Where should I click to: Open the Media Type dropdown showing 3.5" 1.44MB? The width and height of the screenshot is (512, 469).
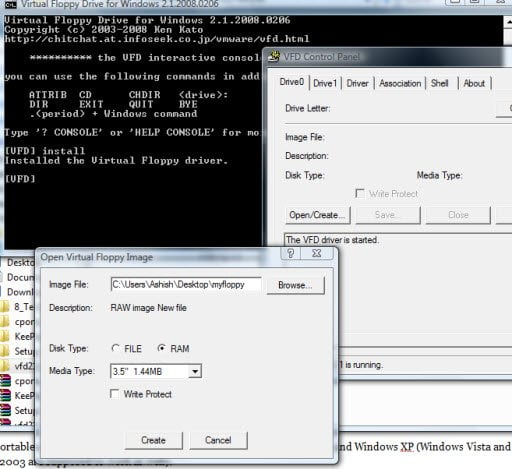pos(195,371)
